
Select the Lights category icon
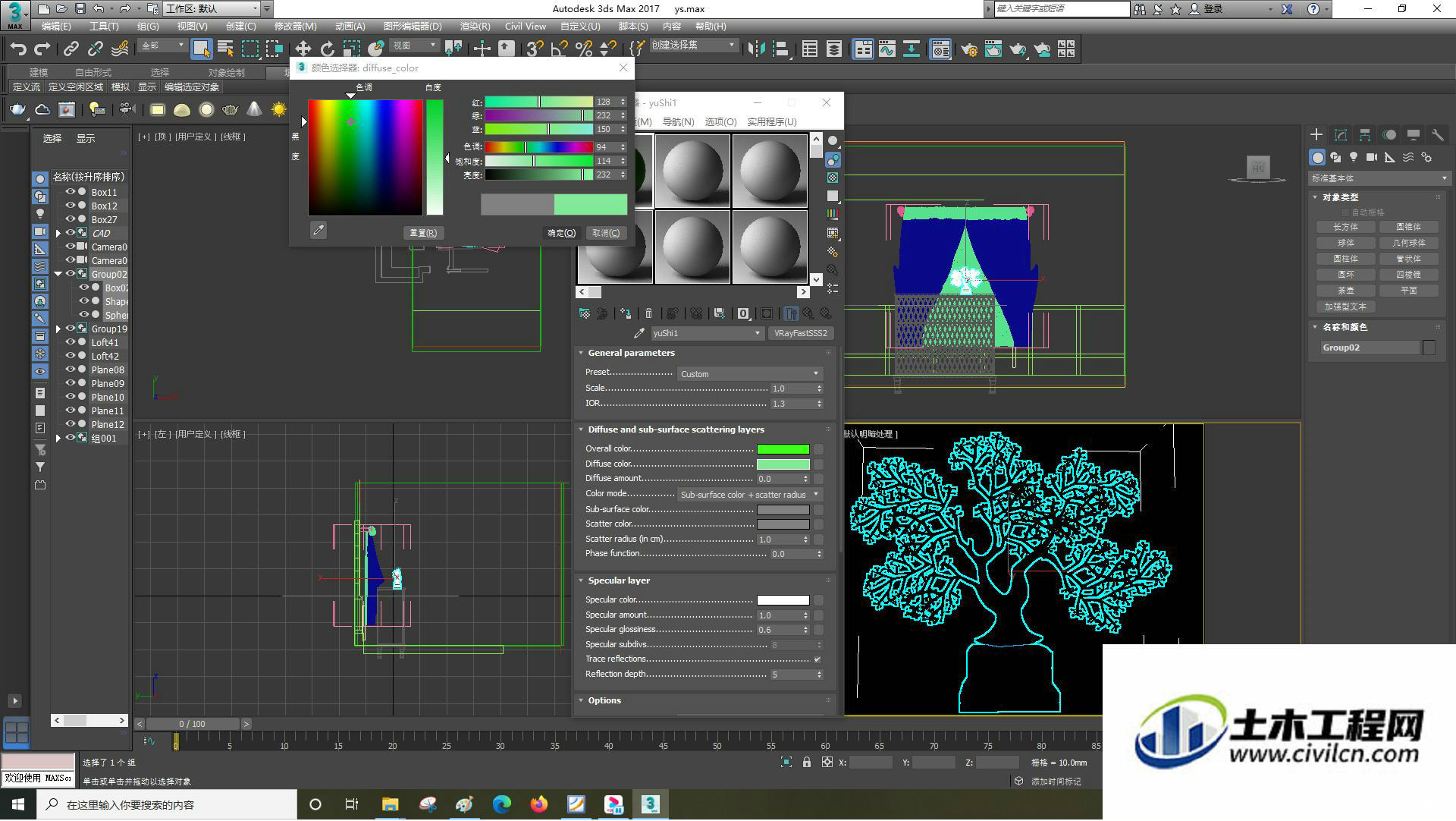click(1354, 157)
